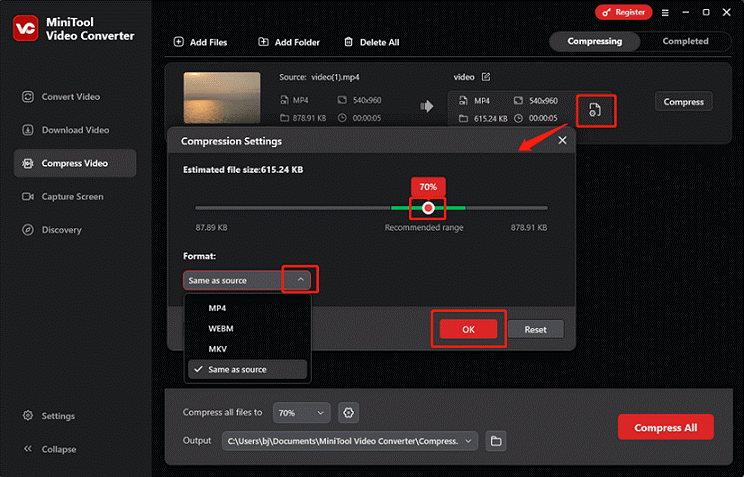
Task: Click Delete All trash button
Action: point(372,42)
